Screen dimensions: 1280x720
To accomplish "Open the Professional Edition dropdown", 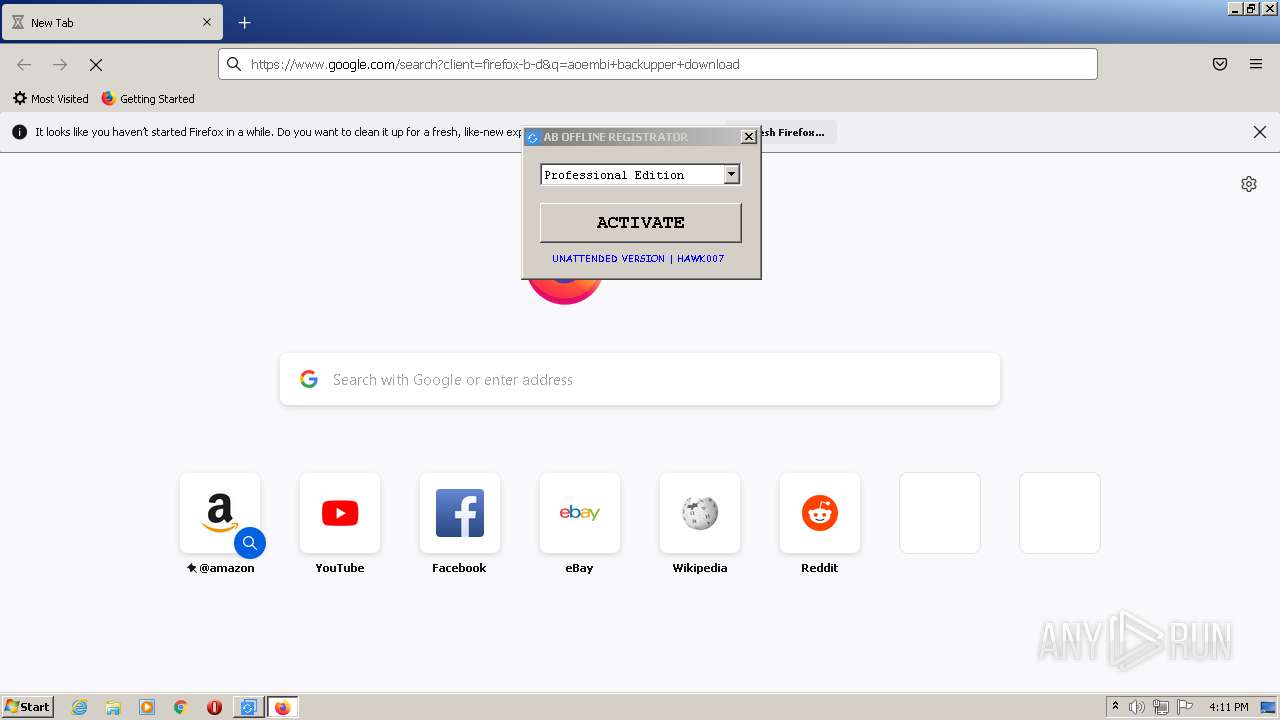I will click(x=731, y=175).
